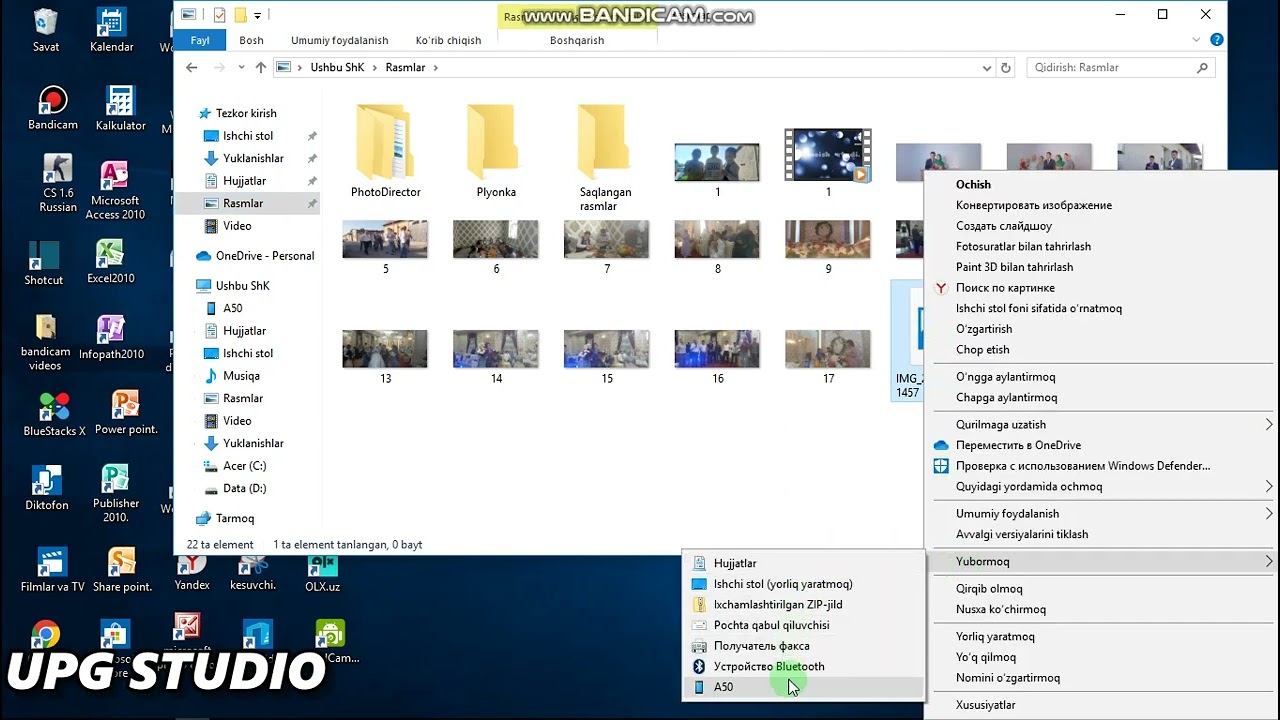Expand Quyidagi yordamida ochmoq submenu
Screen dimensions: 1280x720
[1269, 486]
